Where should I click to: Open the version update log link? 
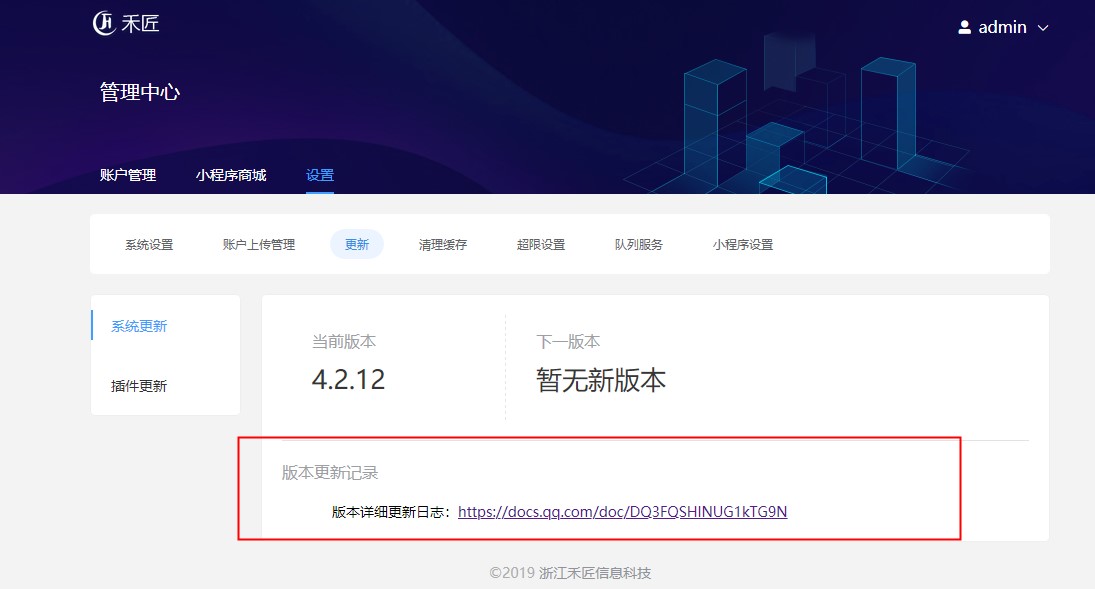point(622,511)
